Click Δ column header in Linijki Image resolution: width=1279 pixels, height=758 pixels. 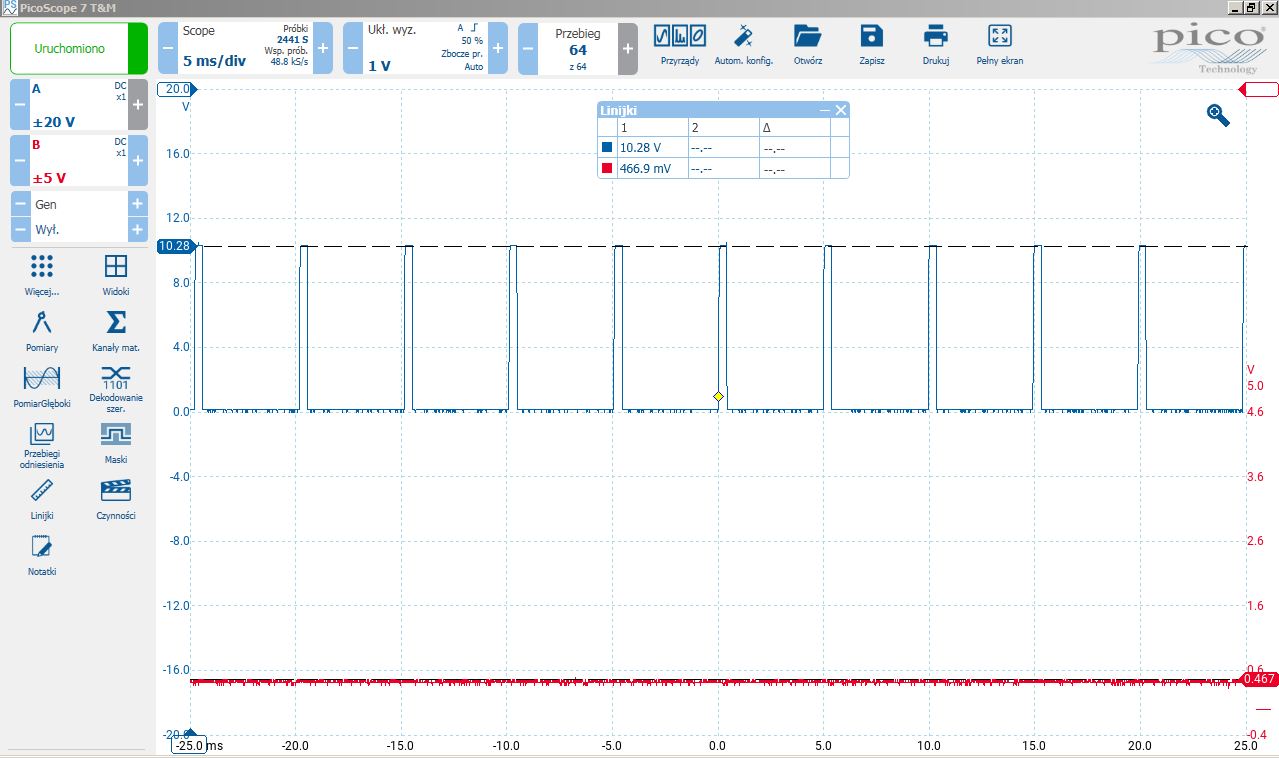[794, 128]
